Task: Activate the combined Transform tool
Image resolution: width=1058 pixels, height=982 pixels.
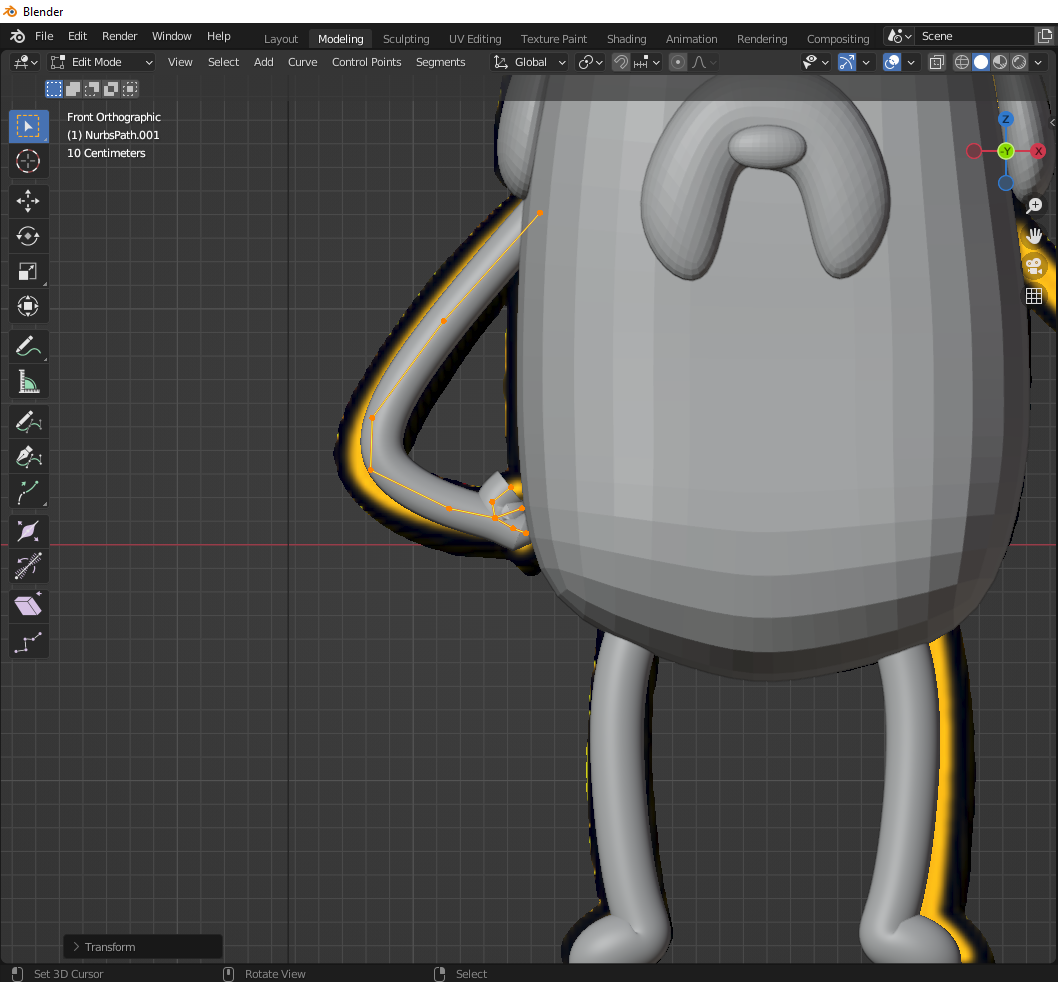Action: pyautogui.click(x=28, y=306)
